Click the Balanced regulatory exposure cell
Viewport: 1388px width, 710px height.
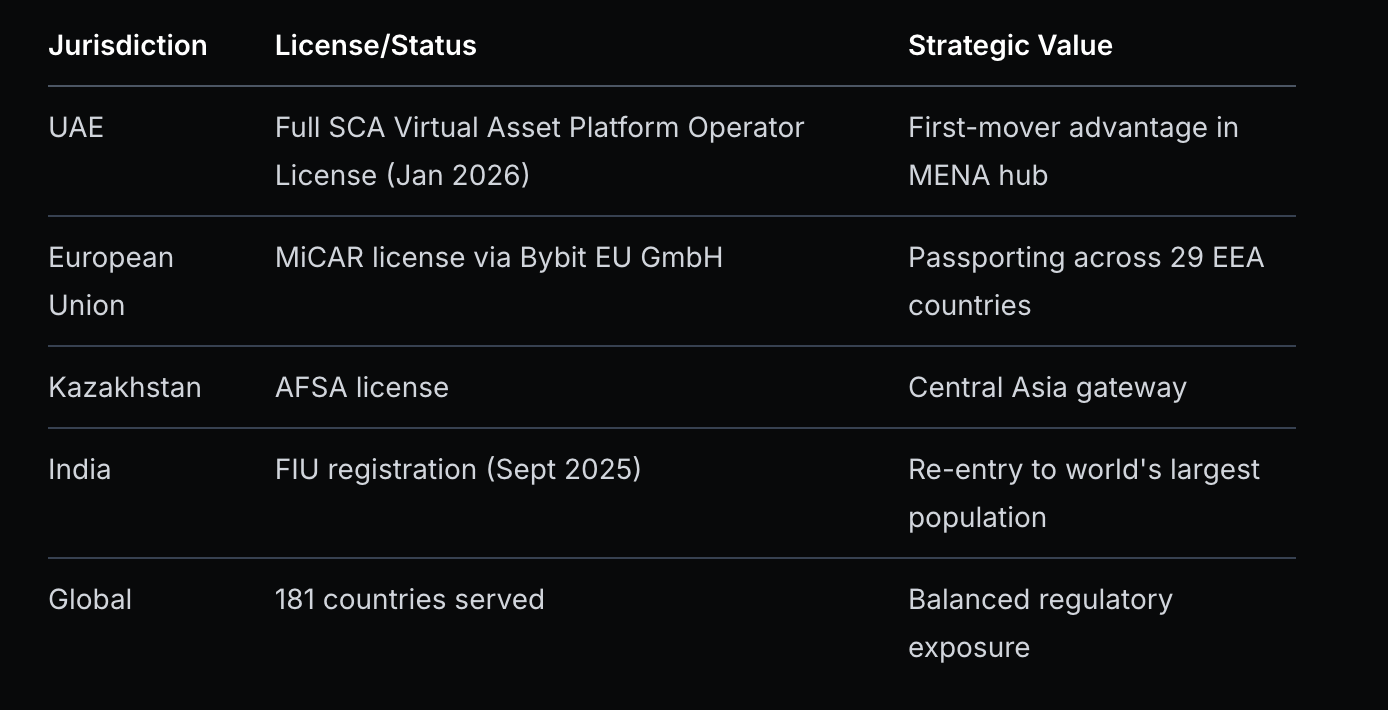pos(1040,623)
